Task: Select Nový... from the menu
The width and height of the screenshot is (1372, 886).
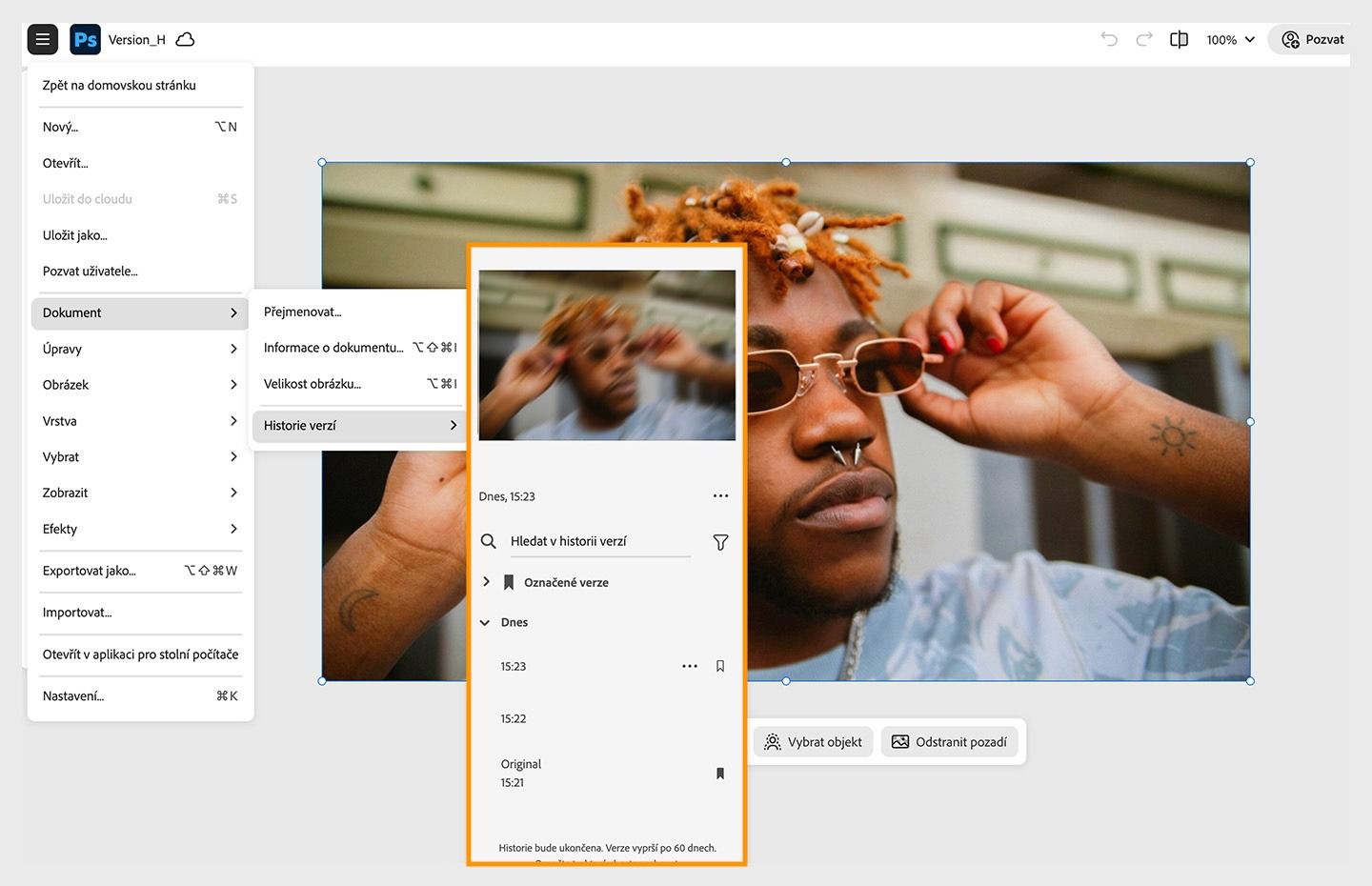Action: (140, 127)
